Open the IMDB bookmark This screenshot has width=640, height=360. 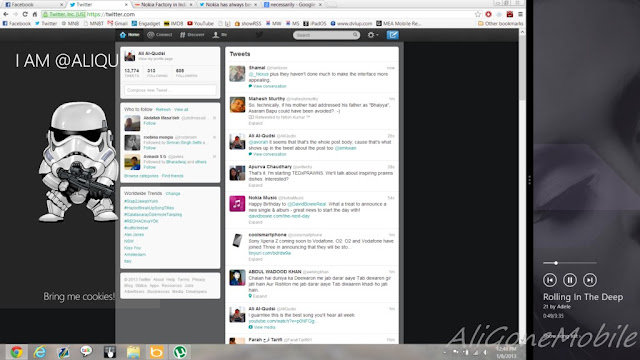click(173, 24)
